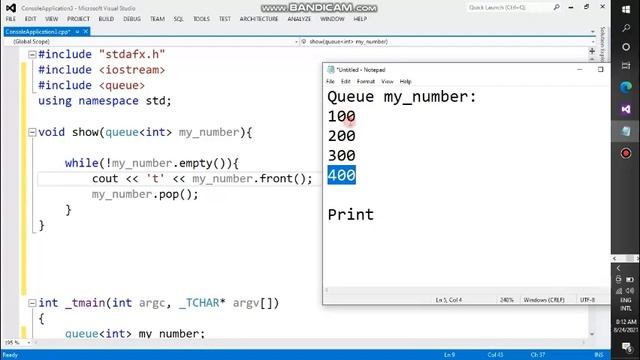Open the TEAM menu
This screenshot has width=640, height=360.
point(157,19)
